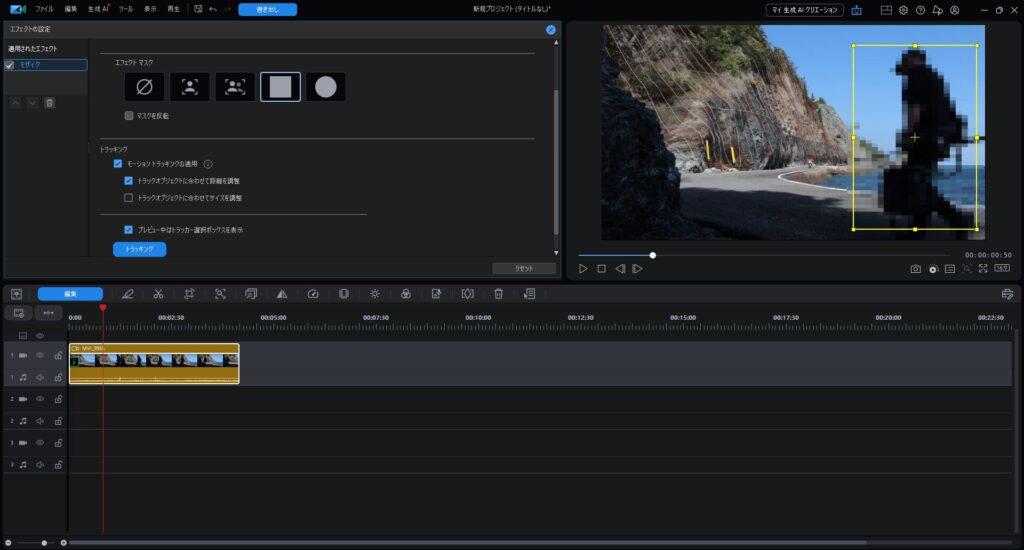Open the speed adjustment gauge icon
The height and width of the screenshot is (550, 1024).
(x=313, y=294)
